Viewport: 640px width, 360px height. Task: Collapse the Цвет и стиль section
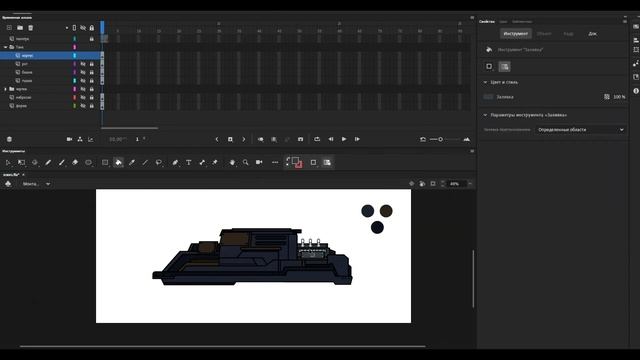tap(485, 82)
